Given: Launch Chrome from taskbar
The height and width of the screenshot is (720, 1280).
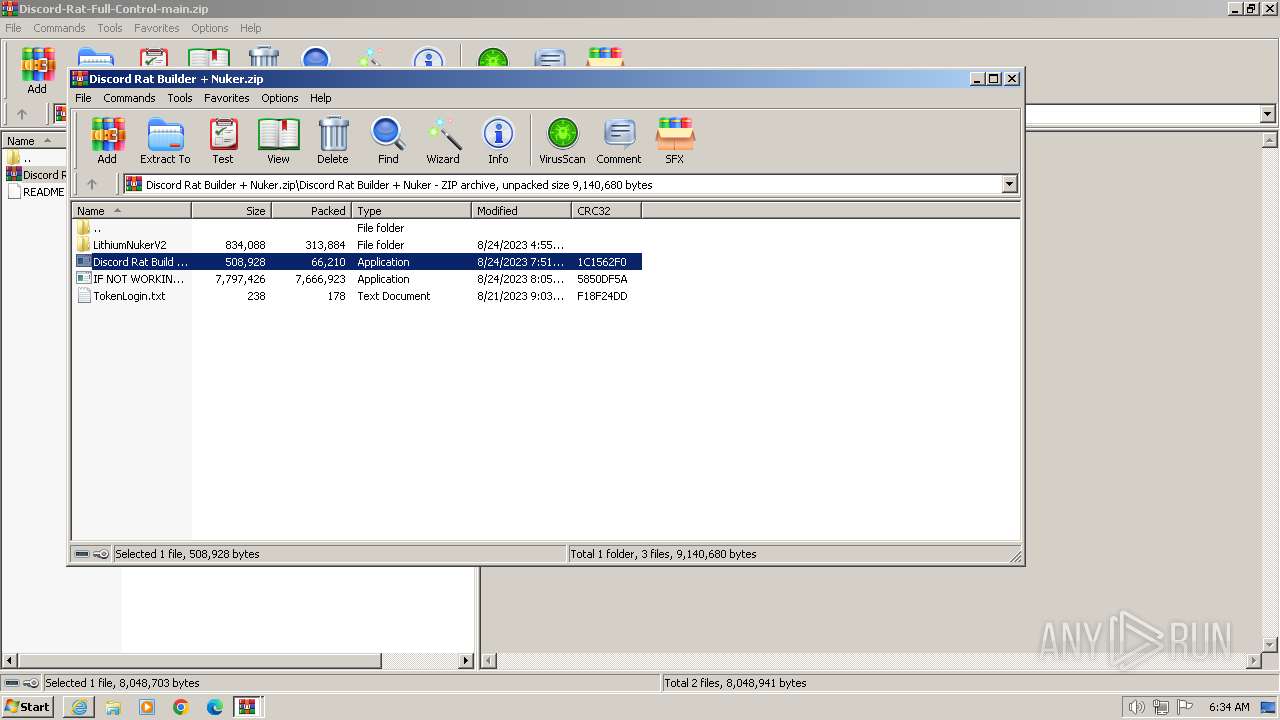Looking at the screenshot, I should [181, 707].
